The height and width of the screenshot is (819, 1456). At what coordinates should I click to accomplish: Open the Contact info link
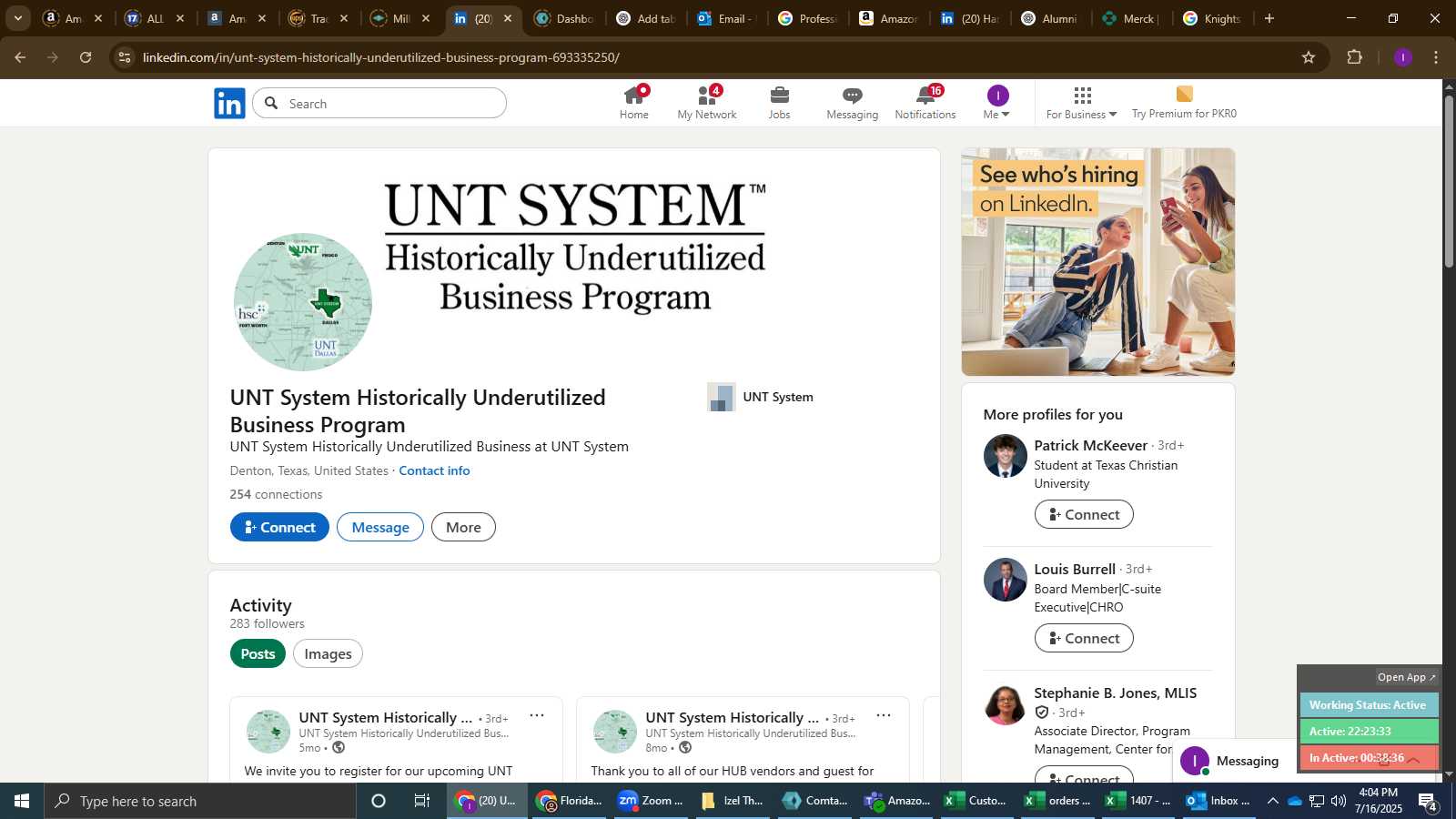click(x=434, y=470)
